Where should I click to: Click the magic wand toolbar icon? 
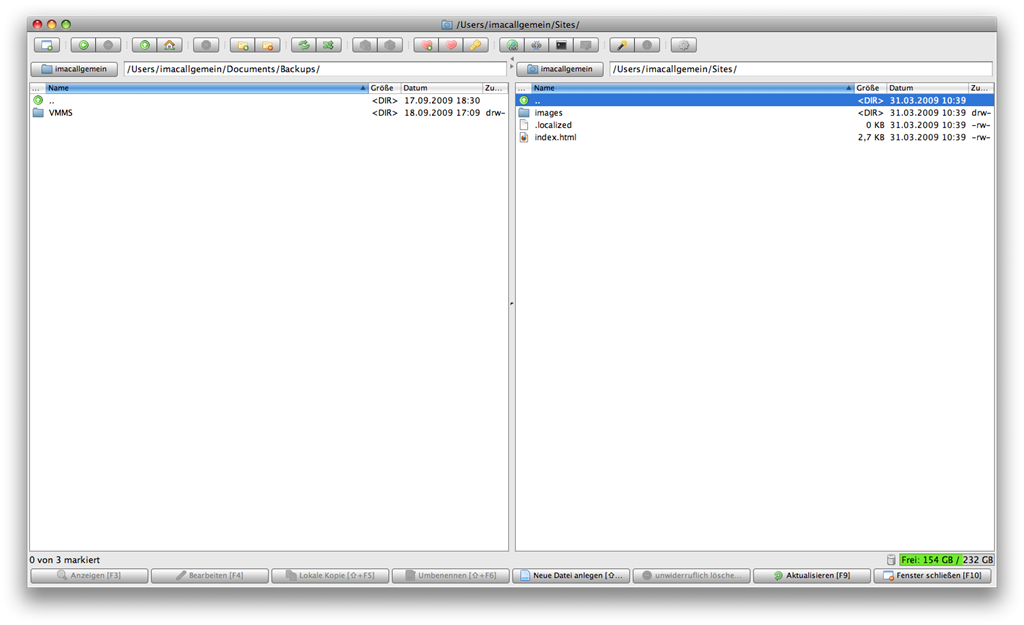[x=622, y=45]
